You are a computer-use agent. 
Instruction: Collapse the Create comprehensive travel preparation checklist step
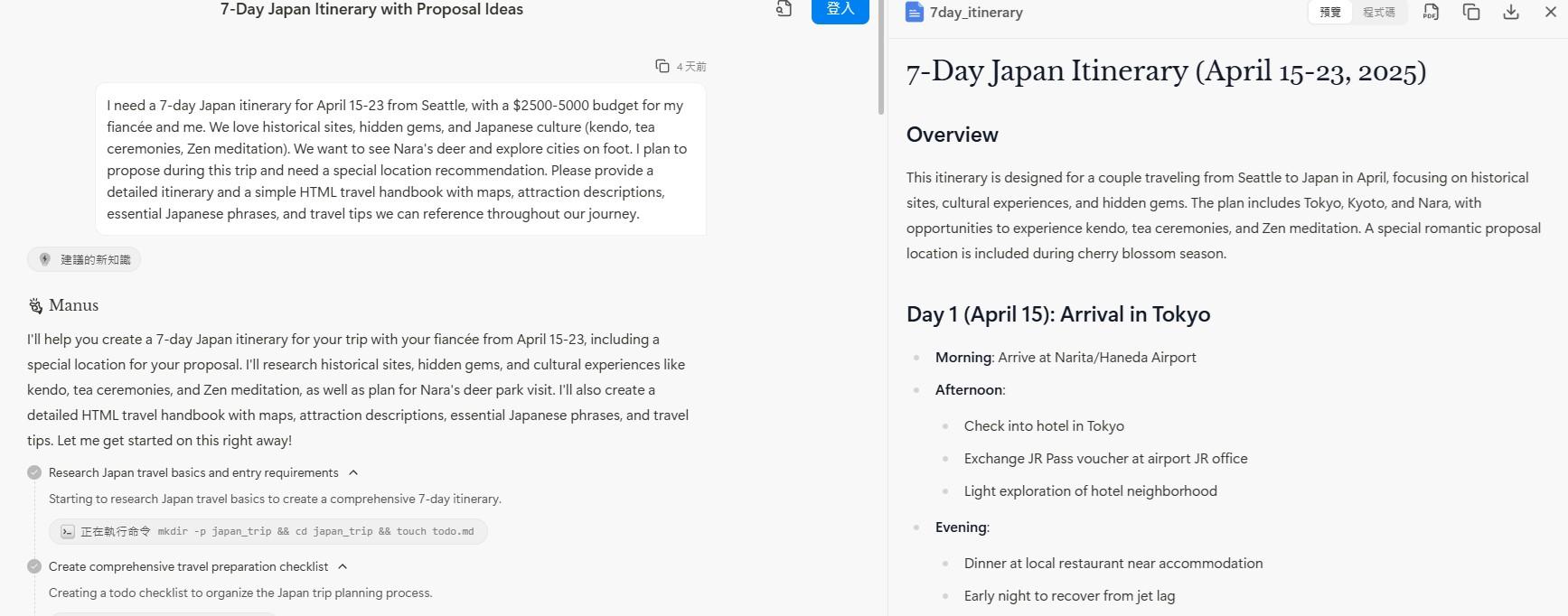[343, 566]
